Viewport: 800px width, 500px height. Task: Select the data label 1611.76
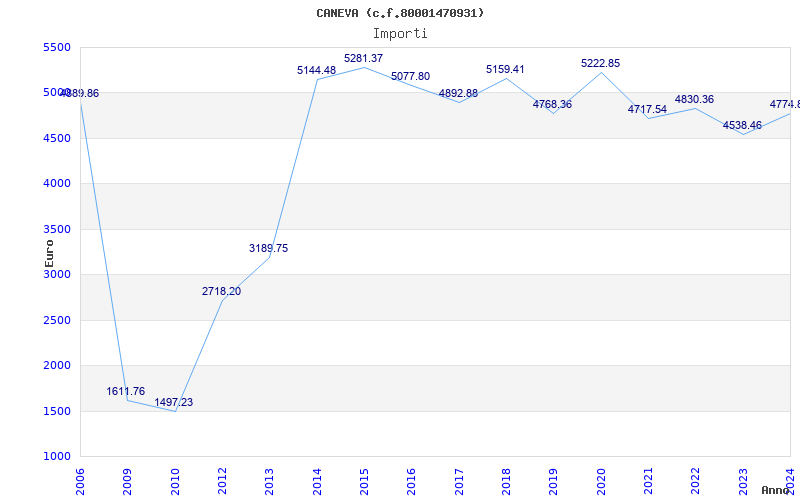click(x=126, y=391)
